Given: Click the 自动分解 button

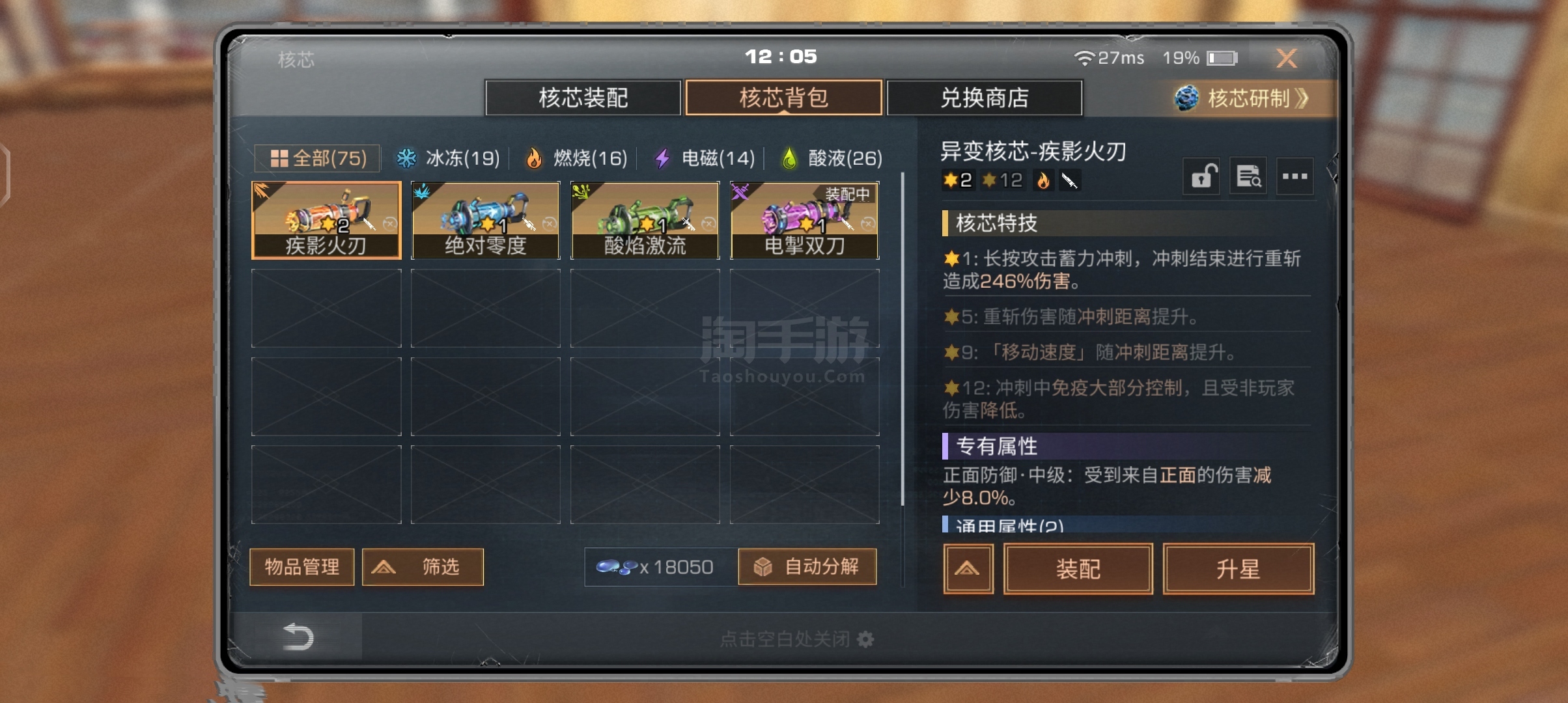Looking at the screenshot, I should click(807, 567).
